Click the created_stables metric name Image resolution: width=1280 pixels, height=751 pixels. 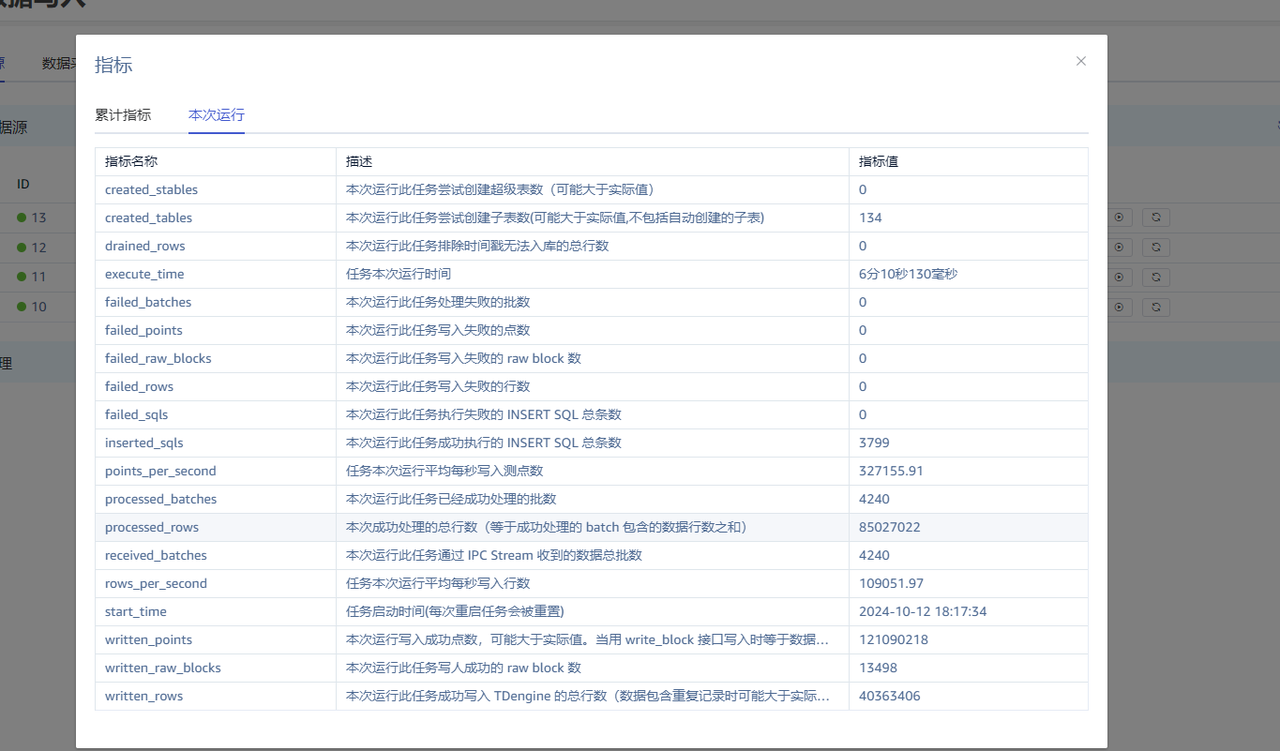tap(151, 189)
